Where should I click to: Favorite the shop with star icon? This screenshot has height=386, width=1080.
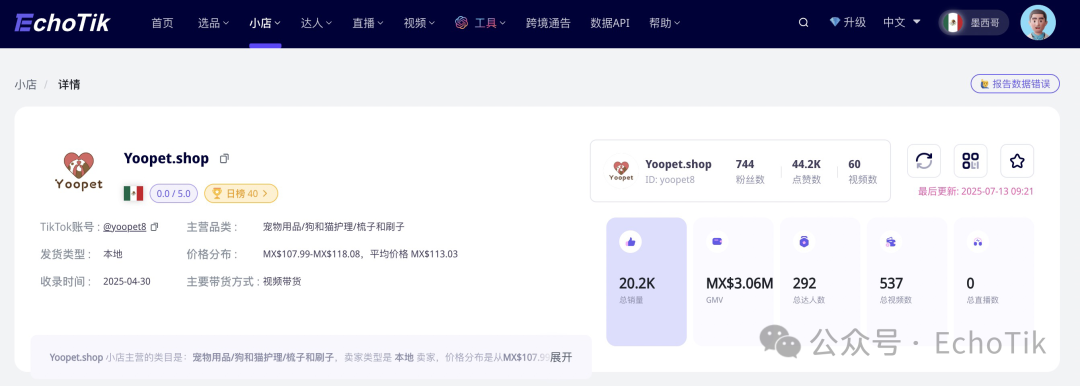point(1017,161)
